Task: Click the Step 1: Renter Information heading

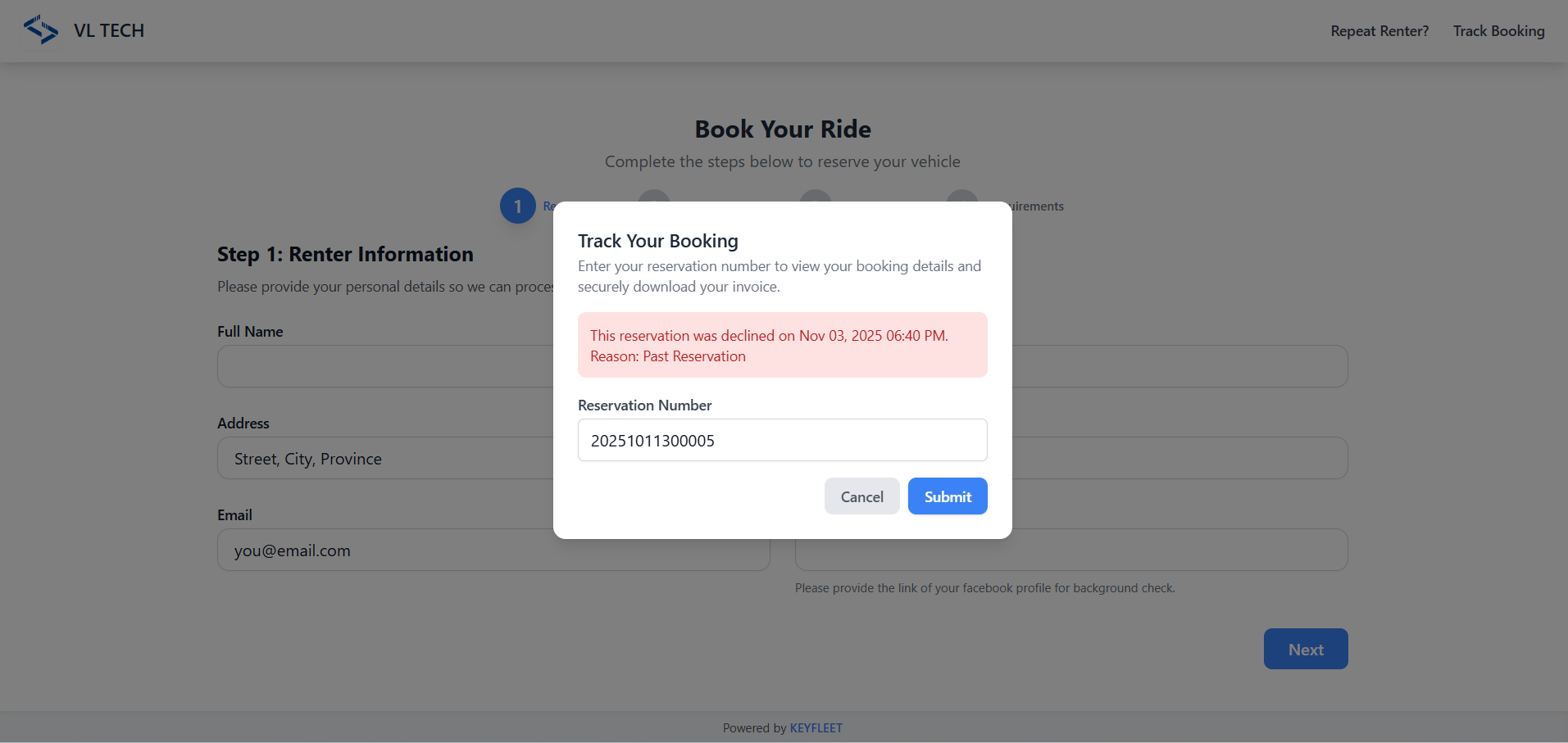Action: click(345, 255)
